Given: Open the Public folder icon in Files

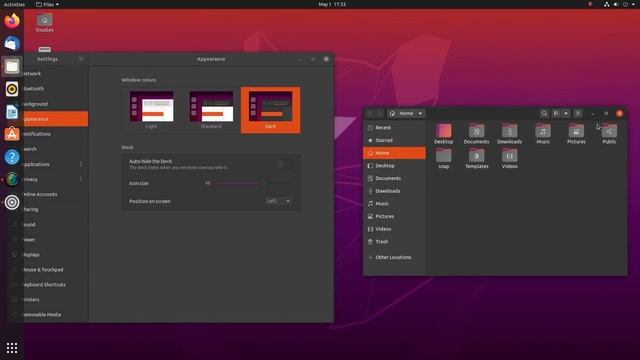Looking at the screenshot, I should point(609,134).
